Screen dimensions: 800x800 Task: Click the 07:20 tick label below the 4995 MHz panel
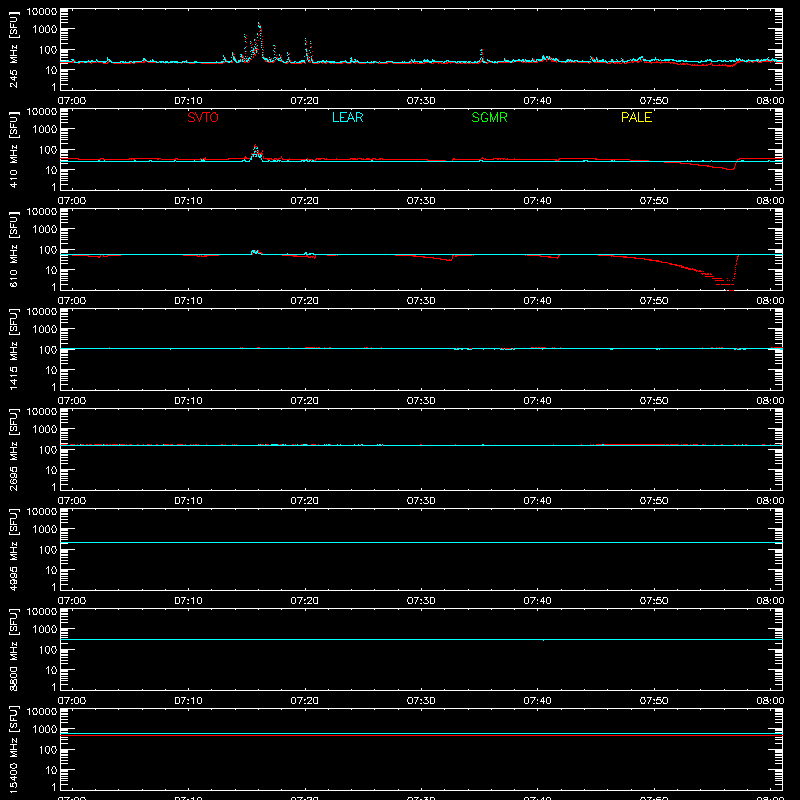tap(305, 601)
